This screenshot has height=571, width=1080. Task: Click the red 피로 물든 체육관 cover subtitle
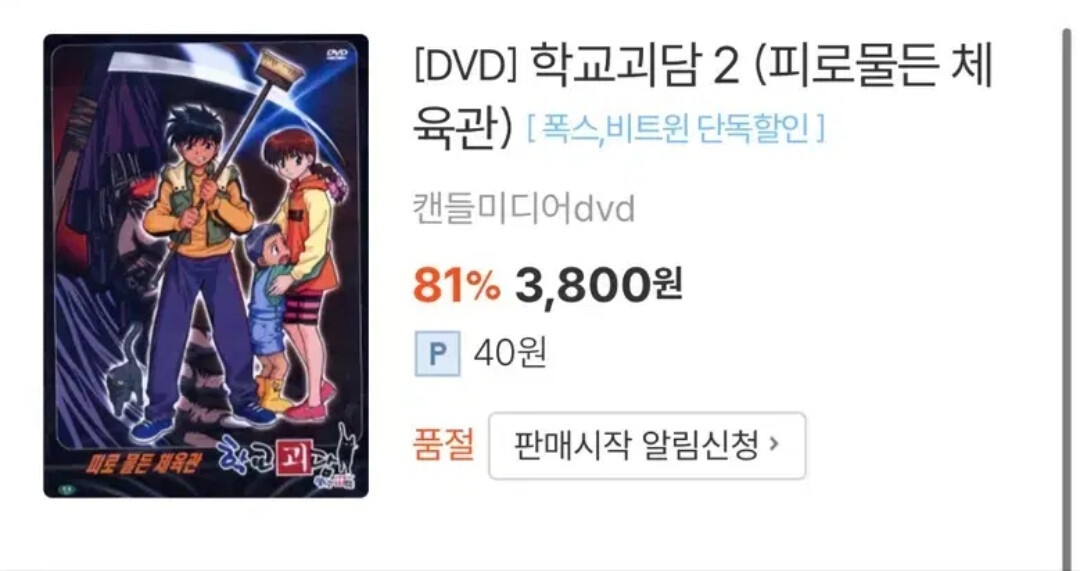[143, 465]
